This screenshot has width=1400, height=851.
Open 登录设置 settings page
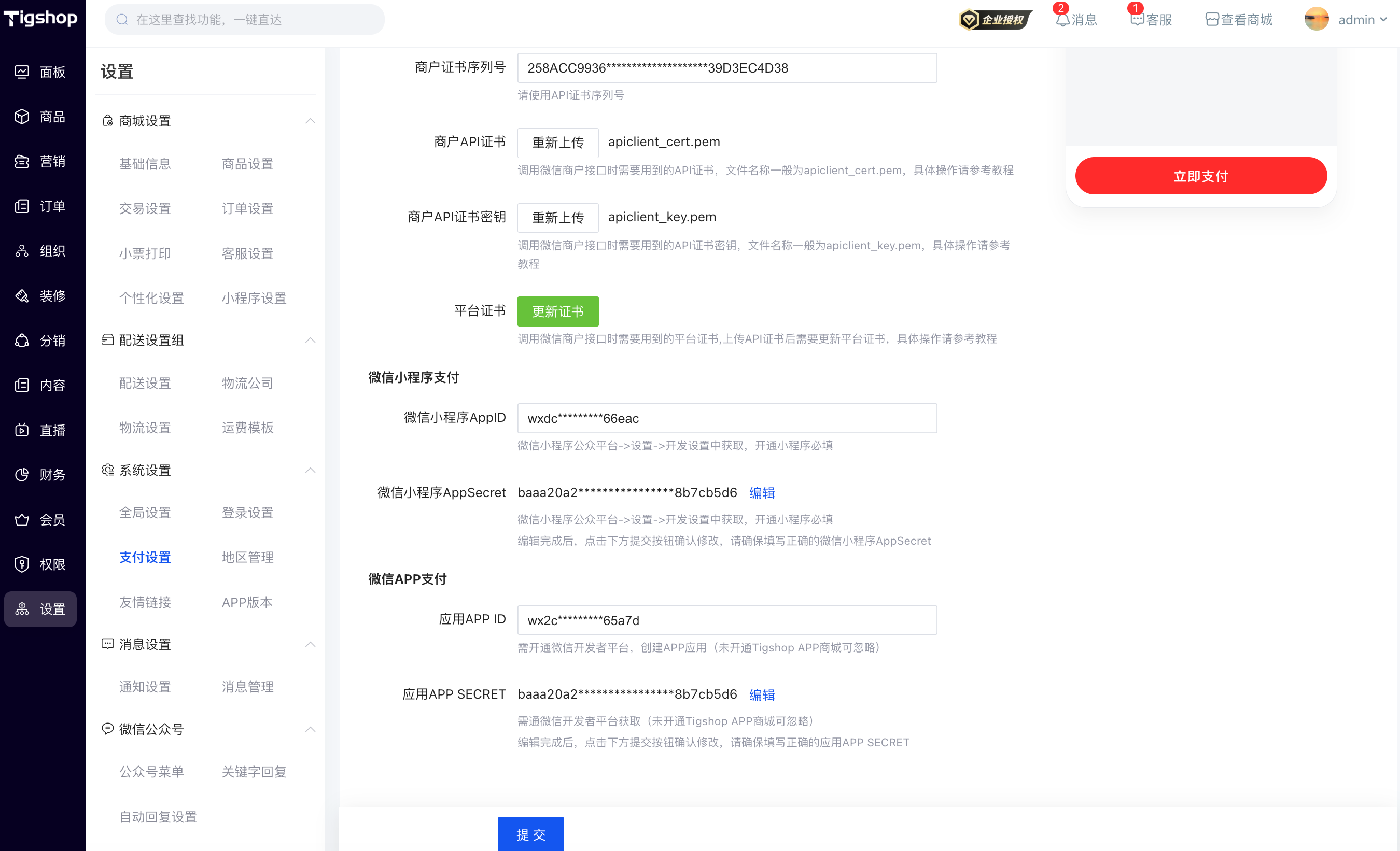(x=248, y=513)
